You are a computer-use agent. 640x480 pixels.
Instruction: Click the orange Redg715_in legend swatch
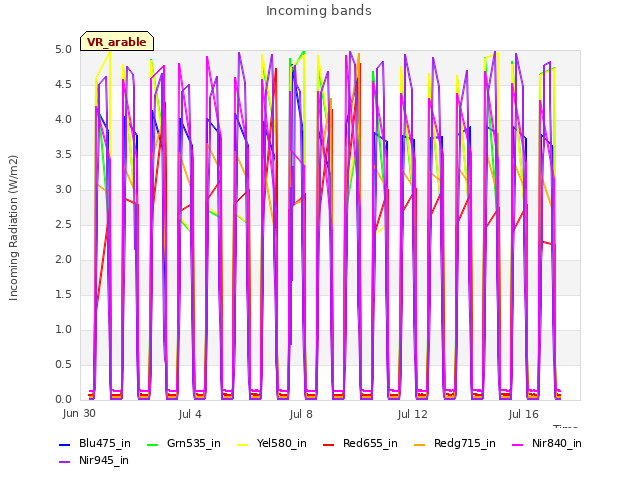pos(419,444)
